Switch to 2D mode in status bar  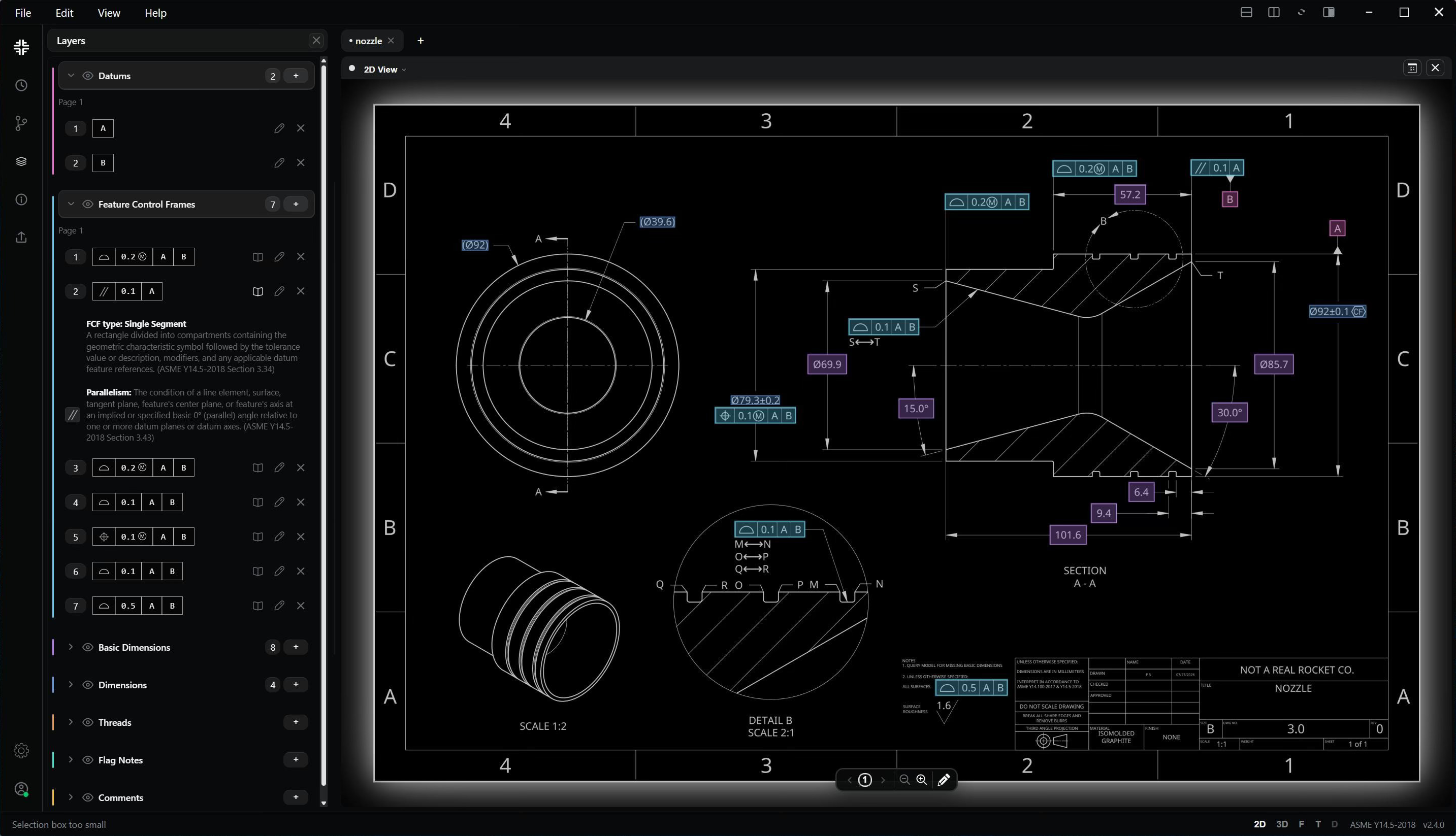point(1259,824)
